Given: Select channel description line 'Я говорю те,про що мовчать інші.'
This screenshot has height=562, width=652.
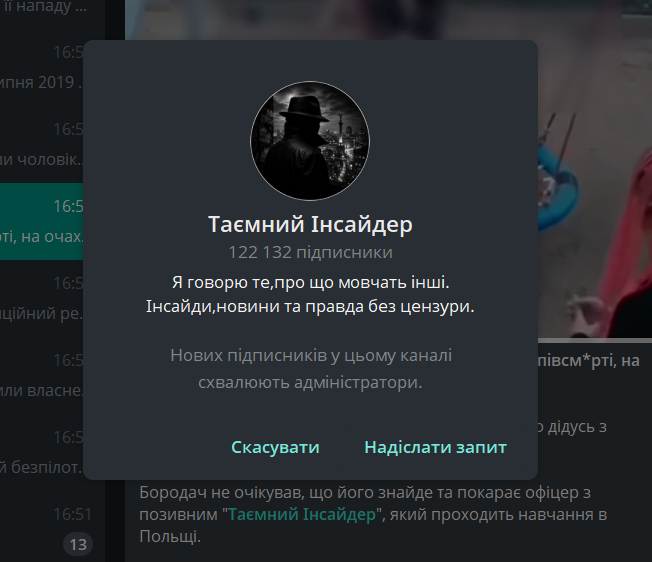Looking at the screenshot, I should click(310, 283).
